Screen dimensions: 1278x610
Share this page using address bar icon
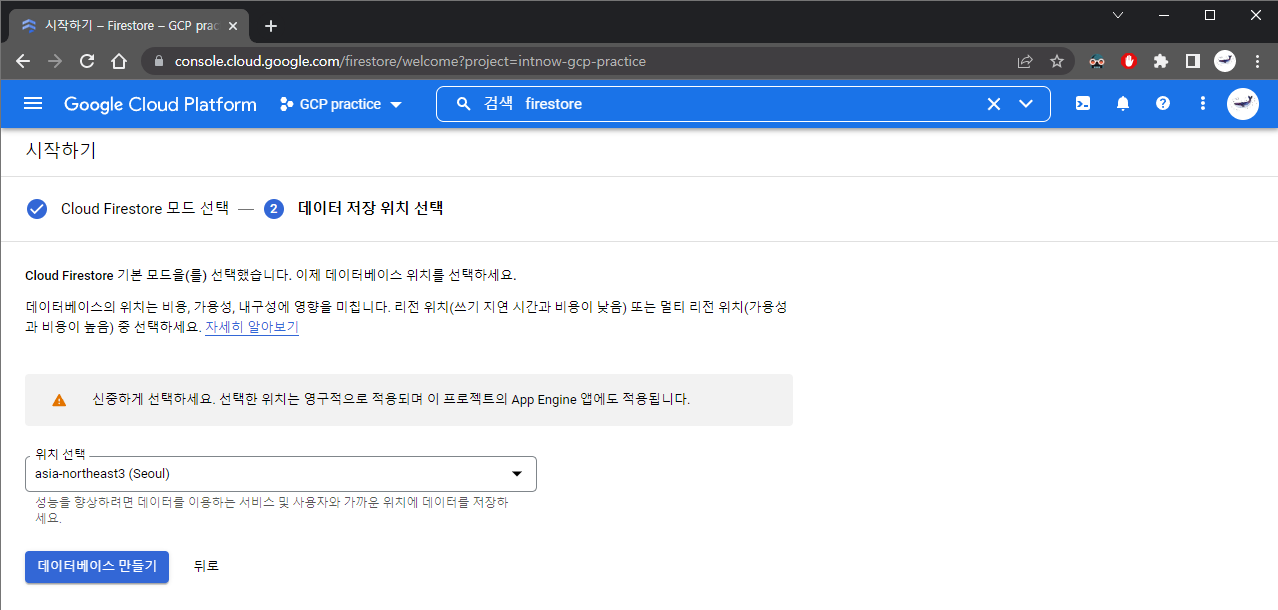pos(1025,61)
